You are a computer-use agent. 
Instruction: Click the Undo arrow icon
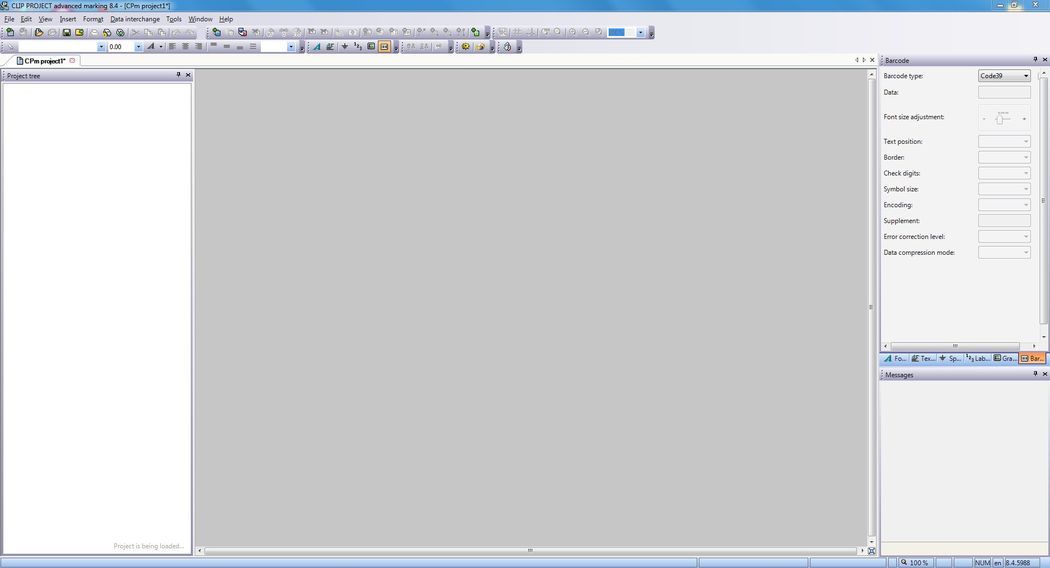(x=176, y=32)
